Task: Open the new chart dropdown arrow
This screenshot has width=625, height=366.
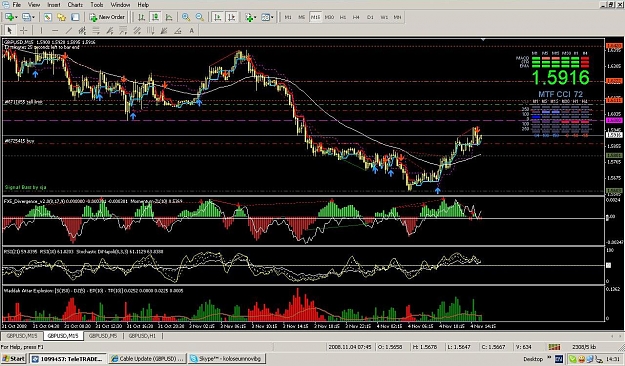Action: 17,17
